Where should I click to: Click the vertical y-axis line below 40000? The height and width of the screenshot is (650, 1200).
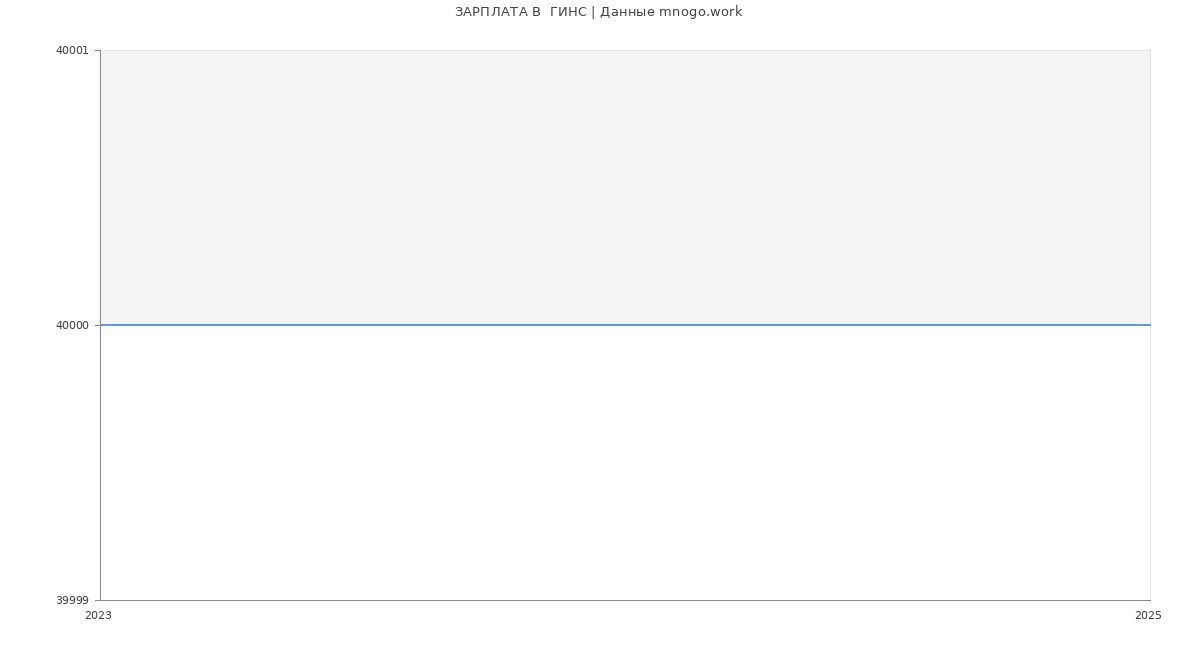100,462
